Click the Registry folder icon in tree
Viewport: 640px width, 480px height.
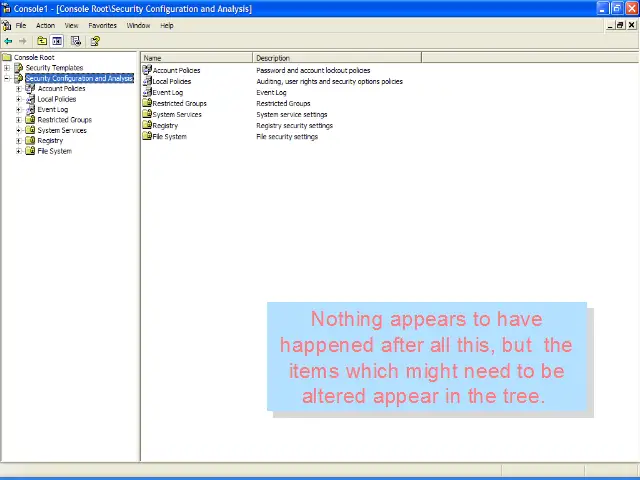(x=30, y=140)
